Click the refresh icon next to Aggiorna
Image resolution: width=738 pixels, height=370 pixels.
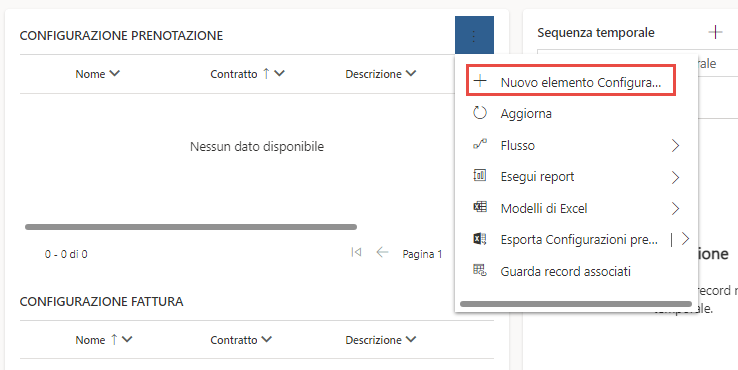(x=480, y=113)
